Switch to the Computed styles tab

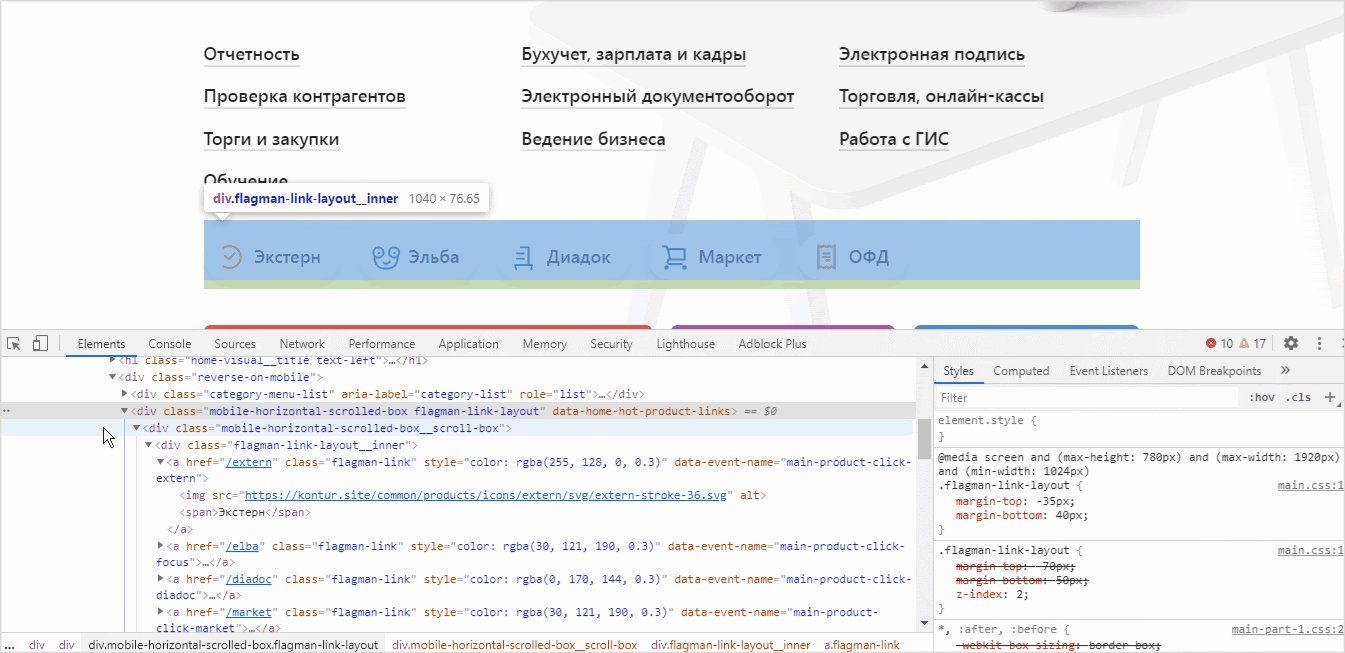(x=1021, y=370)
